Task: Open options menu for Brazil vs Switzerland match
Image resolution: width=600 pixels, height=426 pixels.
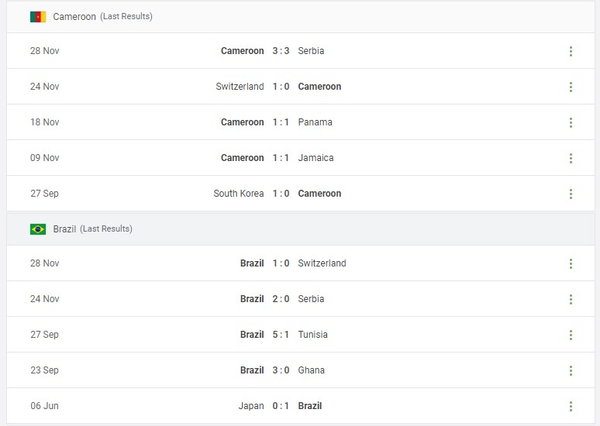Action: coord(571,264)
